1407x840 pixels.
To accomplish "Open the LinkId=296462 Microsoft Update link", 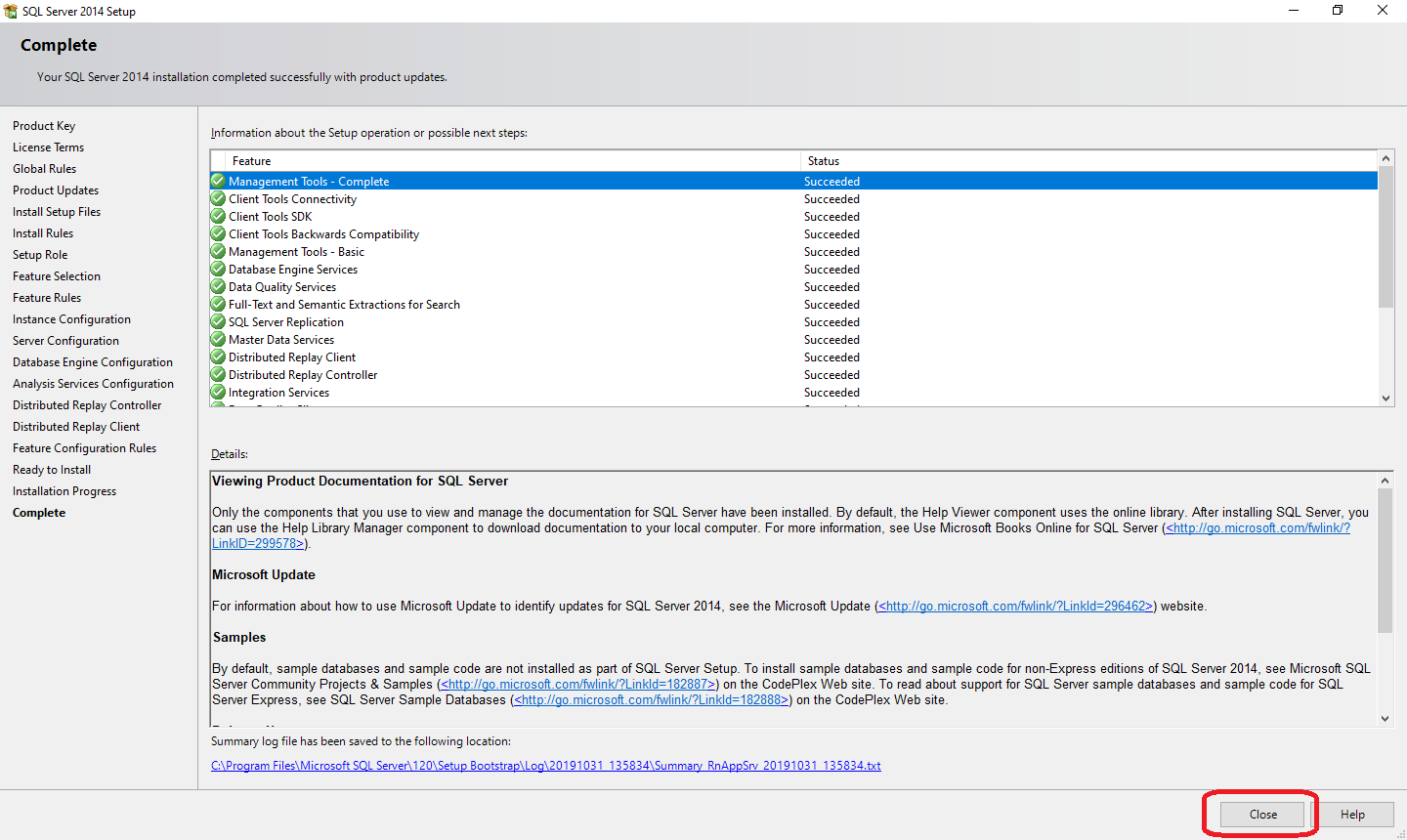I will tap(1016, 607).
